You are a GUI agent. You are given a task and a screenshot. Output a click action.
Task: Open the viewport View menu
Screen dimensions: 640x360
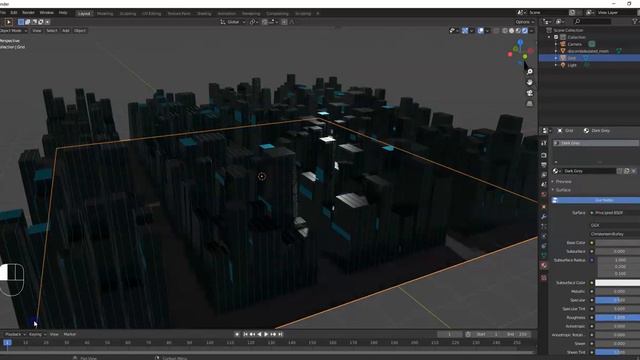(x=37, y=31)
